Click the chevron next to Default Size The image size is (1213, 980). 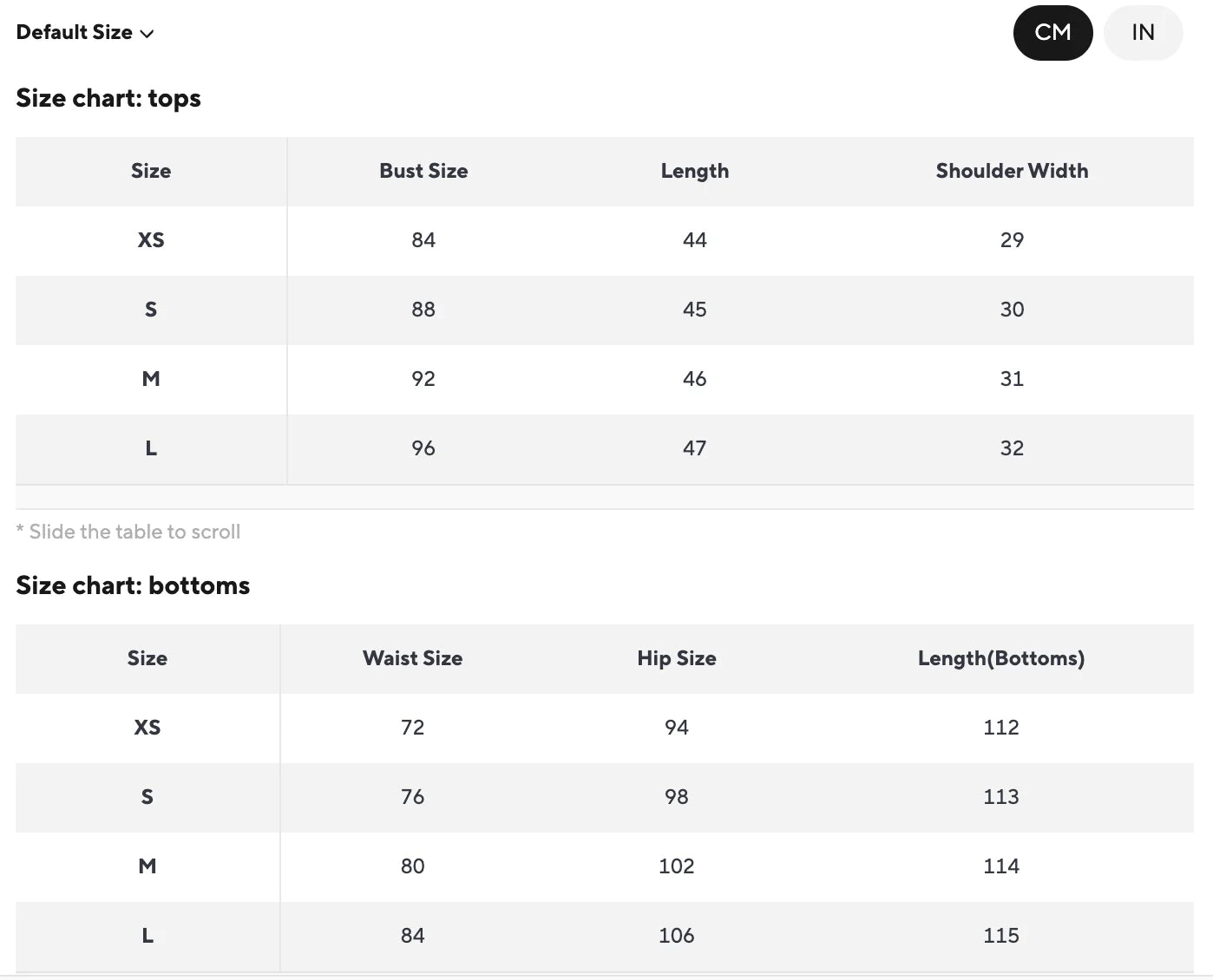pyautogui.click(x=147, y=34)
